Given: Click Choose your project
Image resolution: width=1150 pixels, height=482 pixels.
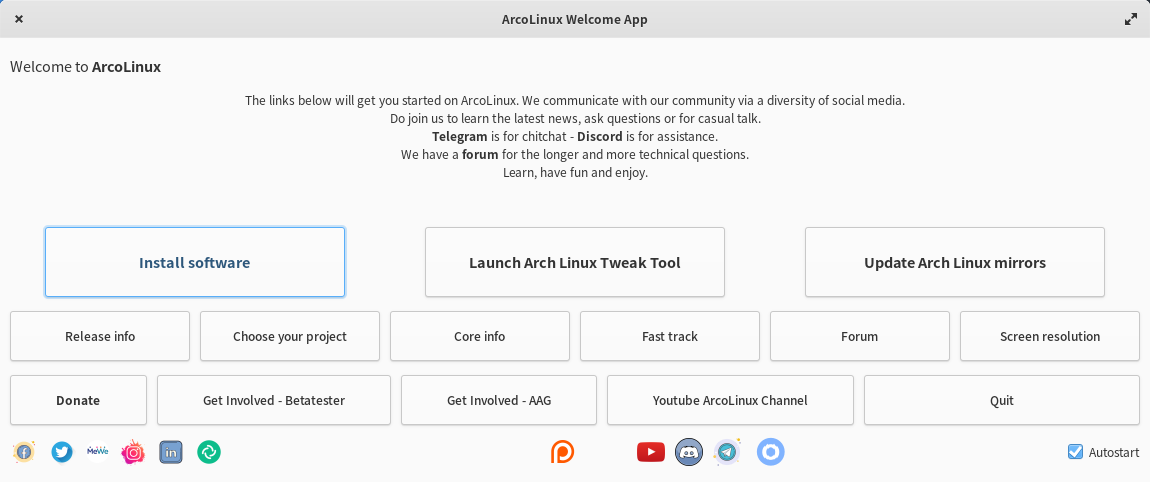Looking at the screenshot, I should tap(290, 336).
